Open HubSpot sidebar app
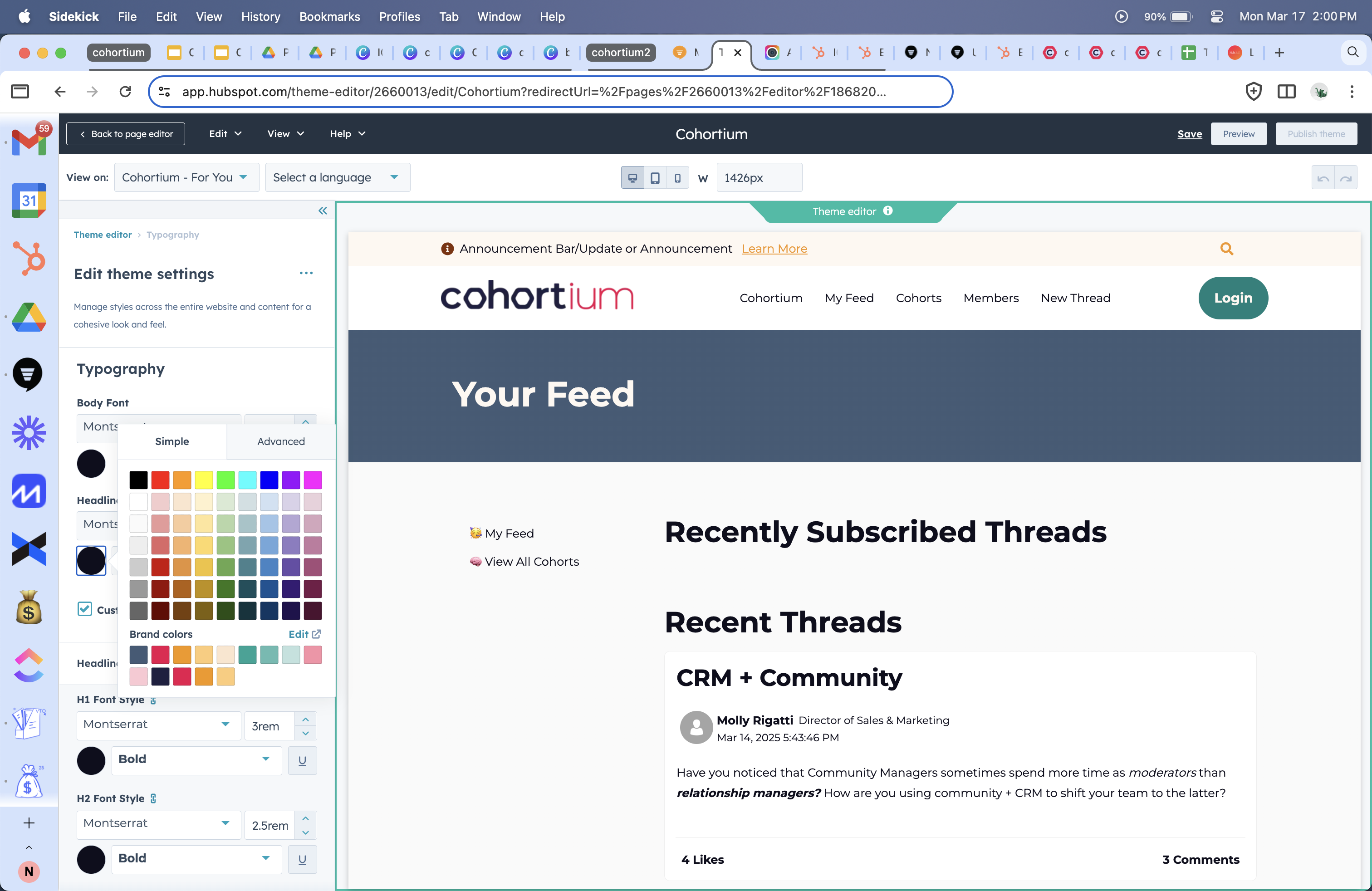The height and width of the screenshot is (891, 1372). pos(29,258)
